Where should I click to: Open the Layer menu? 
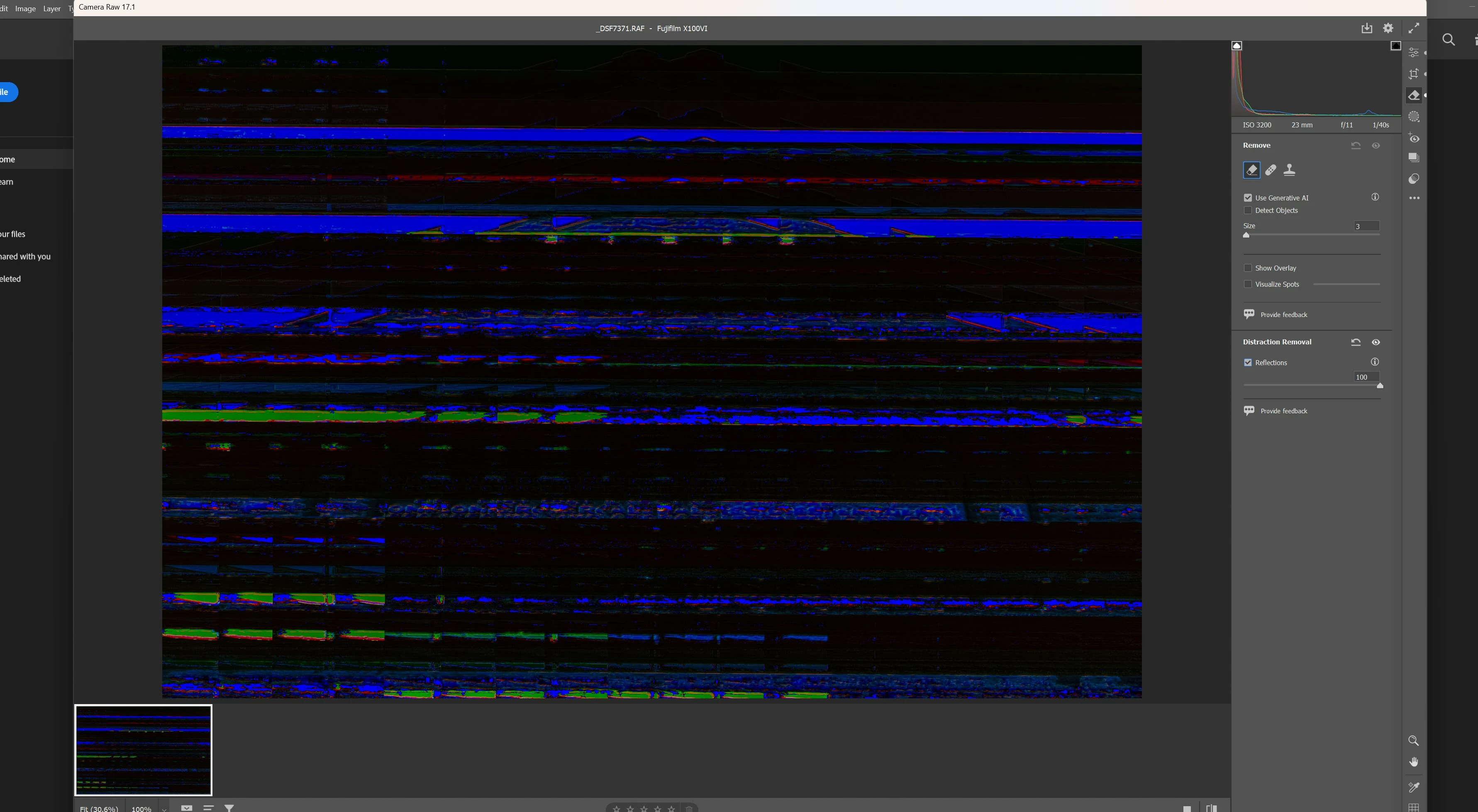51,9
